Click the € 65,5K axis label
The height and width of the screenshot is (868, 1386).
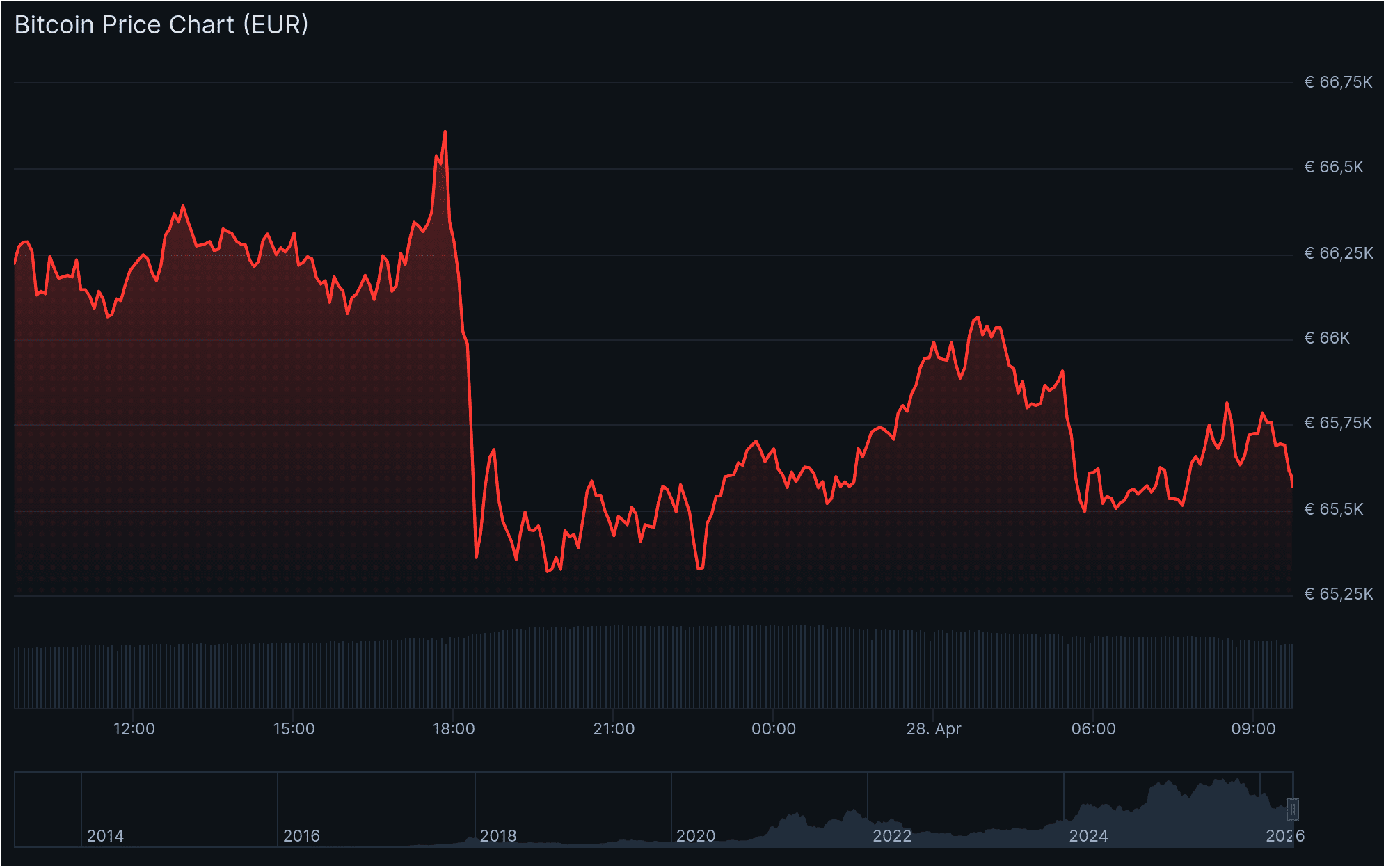click(x=1333, y=508)
